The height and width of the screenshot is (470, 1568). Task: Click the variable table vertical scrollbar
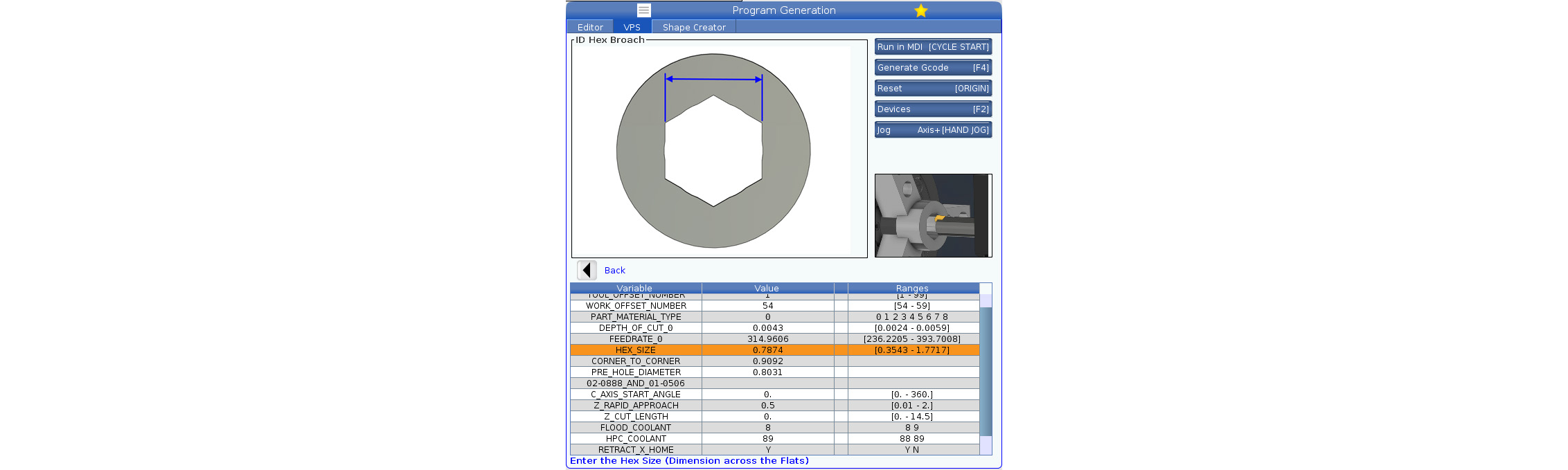tap(986, 372)
